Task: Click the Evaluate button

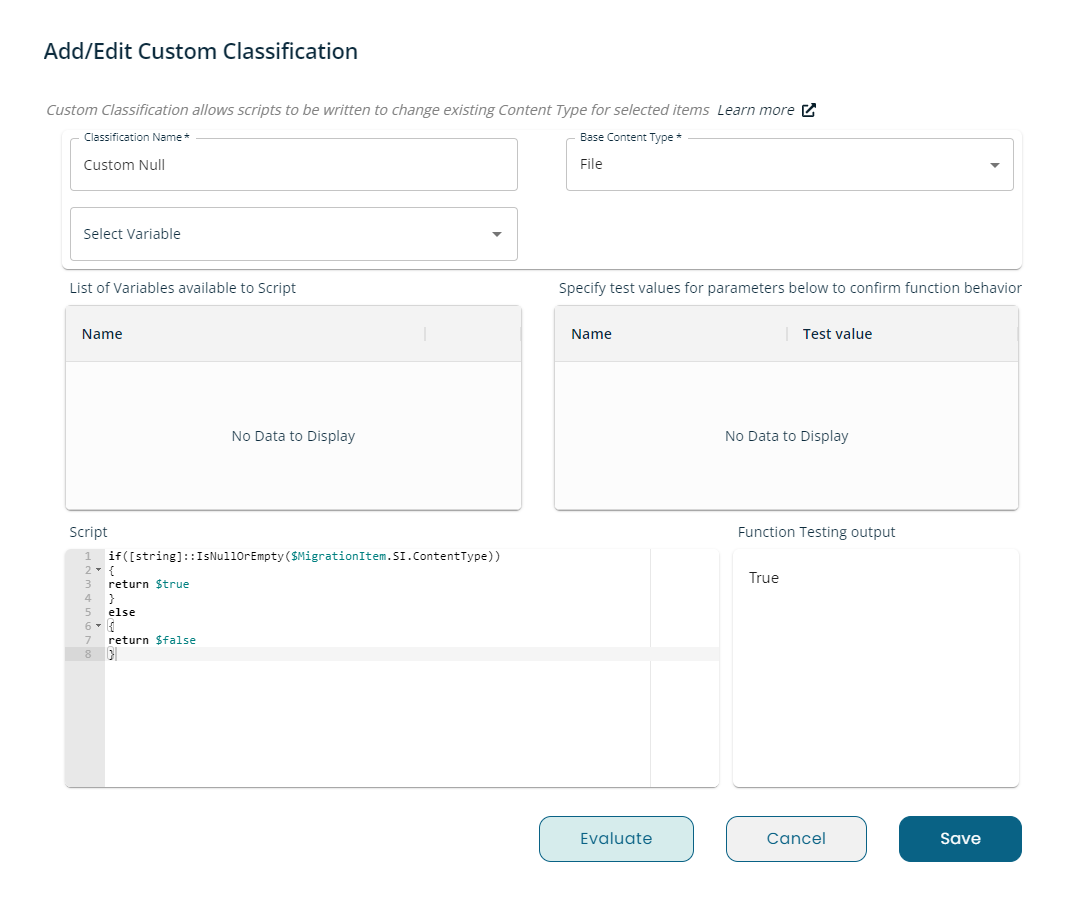Action: (x=616, y=838)
